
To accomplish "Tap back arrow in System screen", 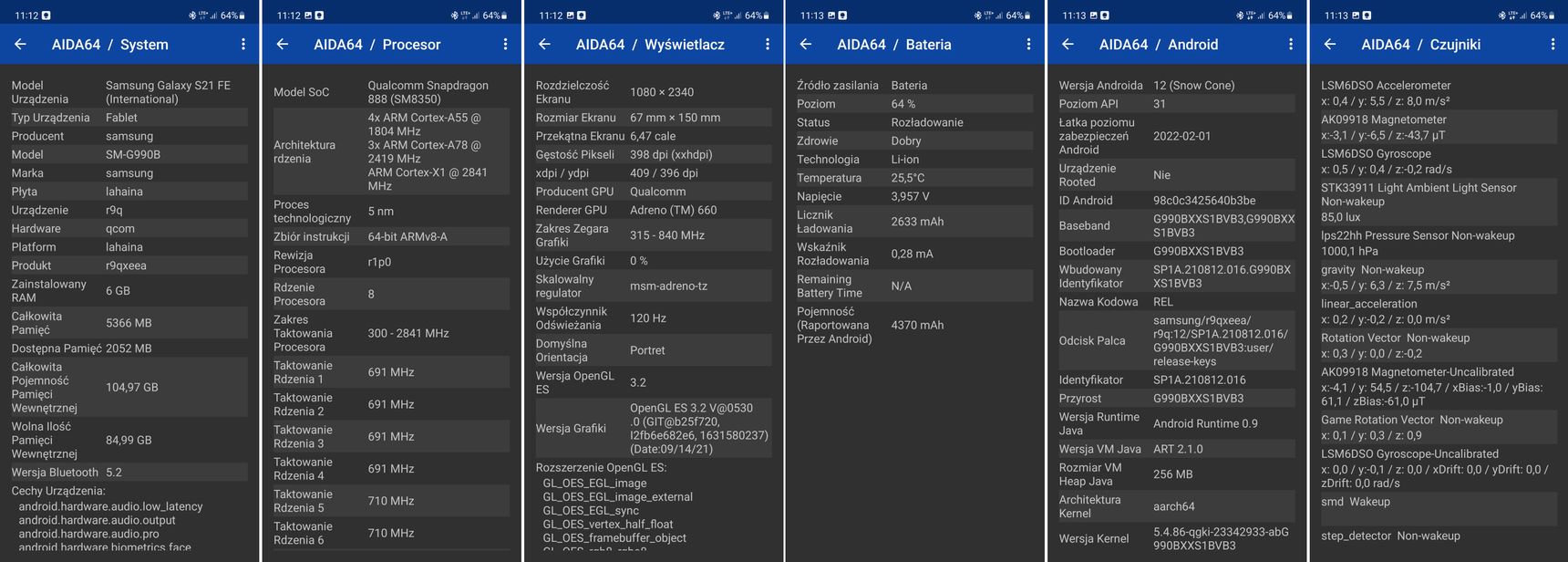I will click(20, 44).
